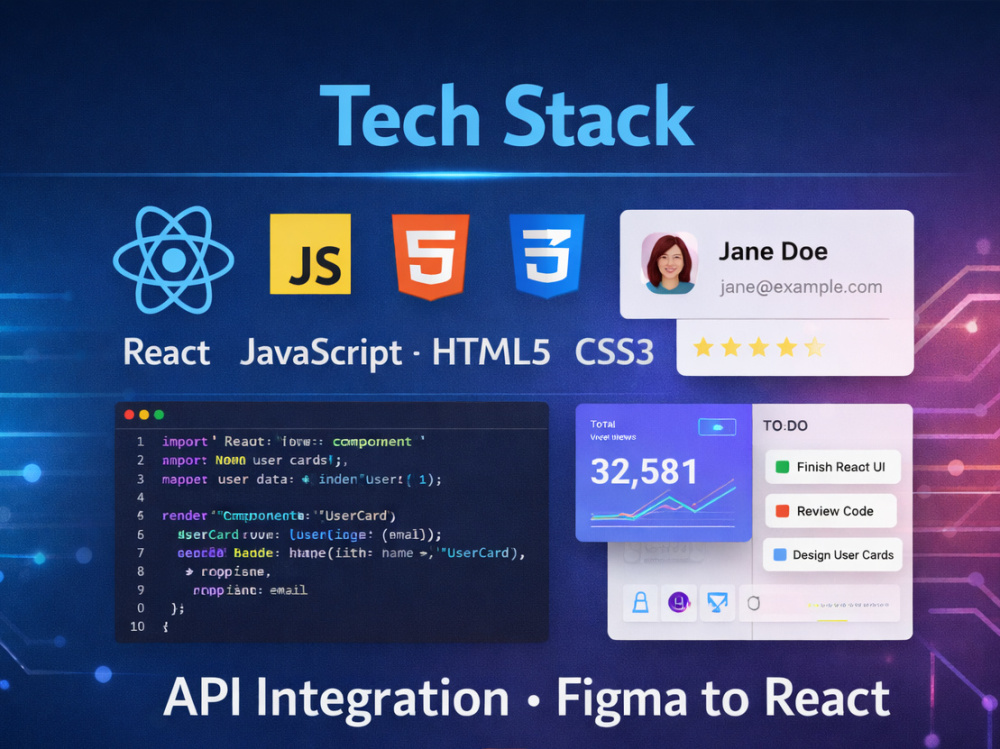Click the yellow JS logo
This screenshot has height=749, width=1000.
click(310, 254)
